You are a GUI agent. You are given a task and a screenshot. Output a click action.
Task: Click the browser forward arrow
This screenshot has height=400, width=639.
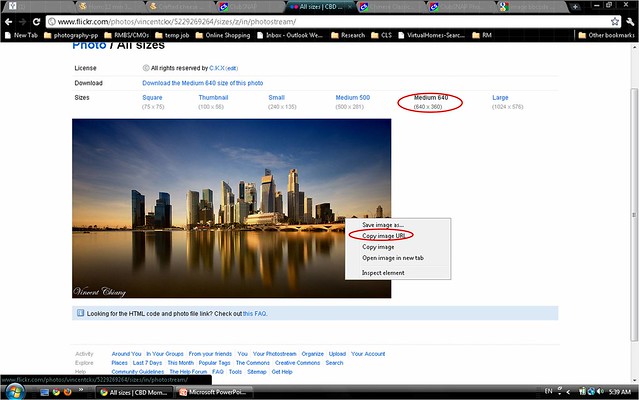[23, 22]
